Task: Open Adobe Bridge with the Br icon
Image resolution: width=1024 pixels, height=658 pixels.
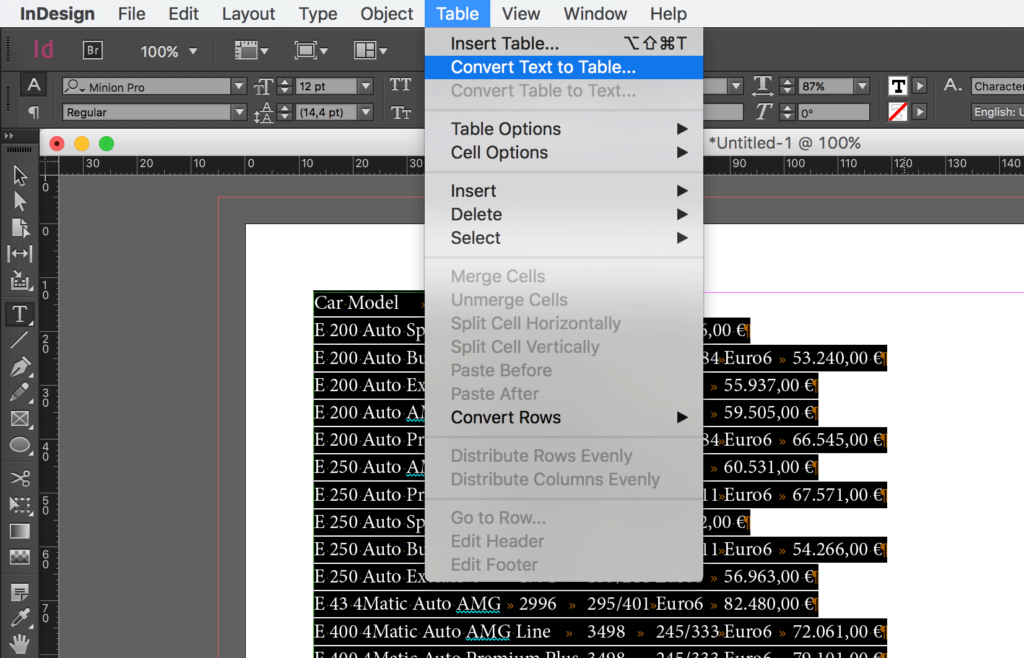Action: coord(93,50)
